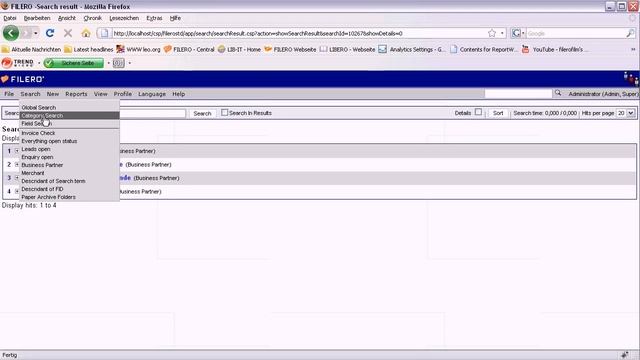Choose Merchant menu entry
The height and width of the screenshot is (360, 640).
(x=69, y=173)
